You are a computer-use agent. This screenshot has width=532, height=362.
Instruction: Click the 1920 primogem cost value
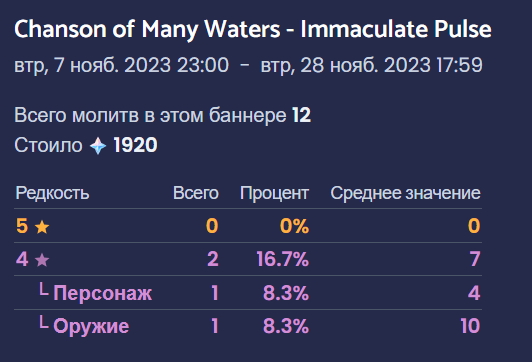pyautogui.click(x=135, y=145)
